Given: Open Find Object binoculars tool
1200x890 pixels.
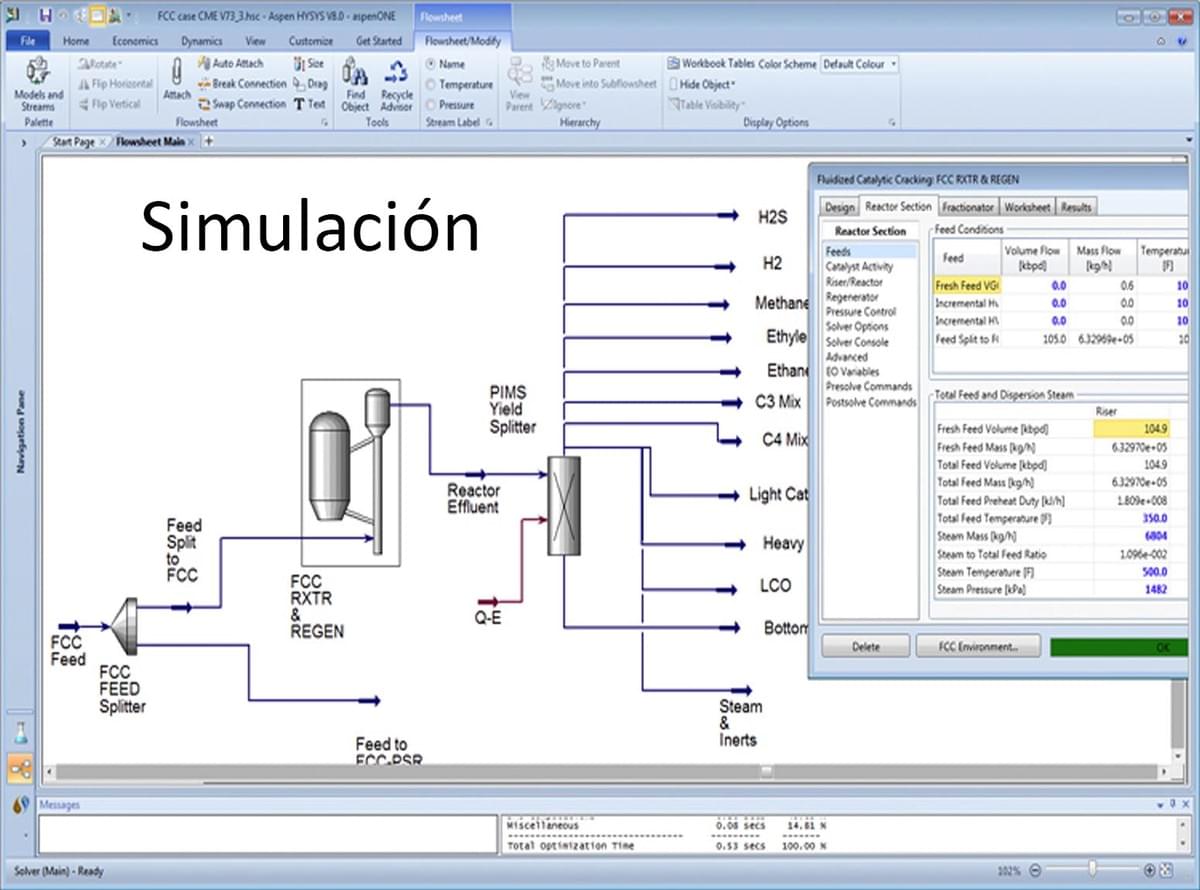Looking at the screenshot, I should tap(355, 84).
